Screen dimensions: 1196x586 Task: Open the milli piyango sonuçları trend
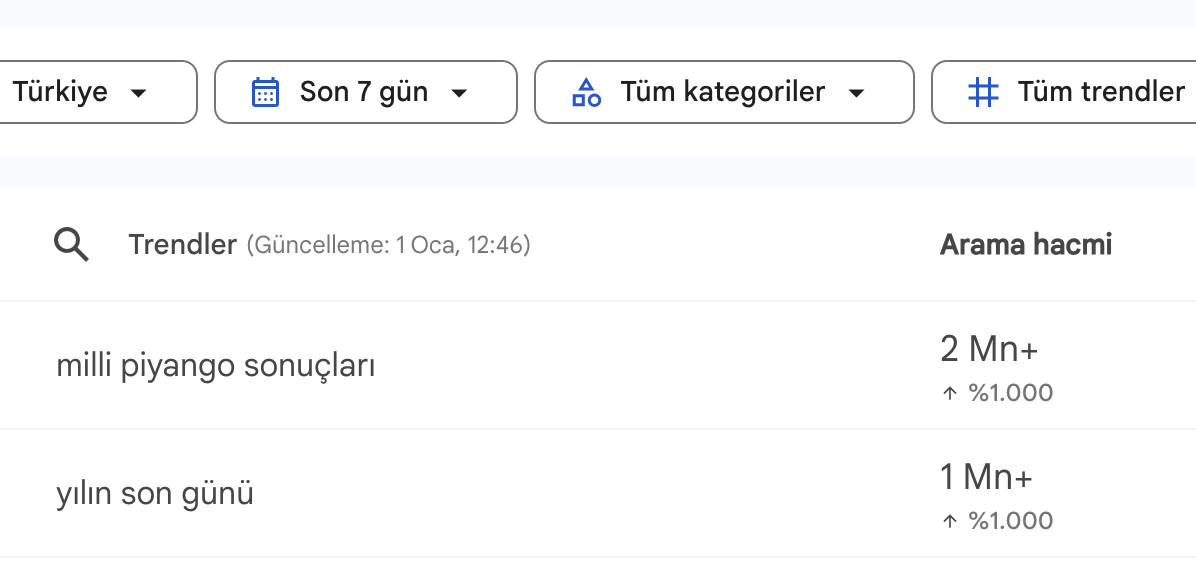point(216,366)
